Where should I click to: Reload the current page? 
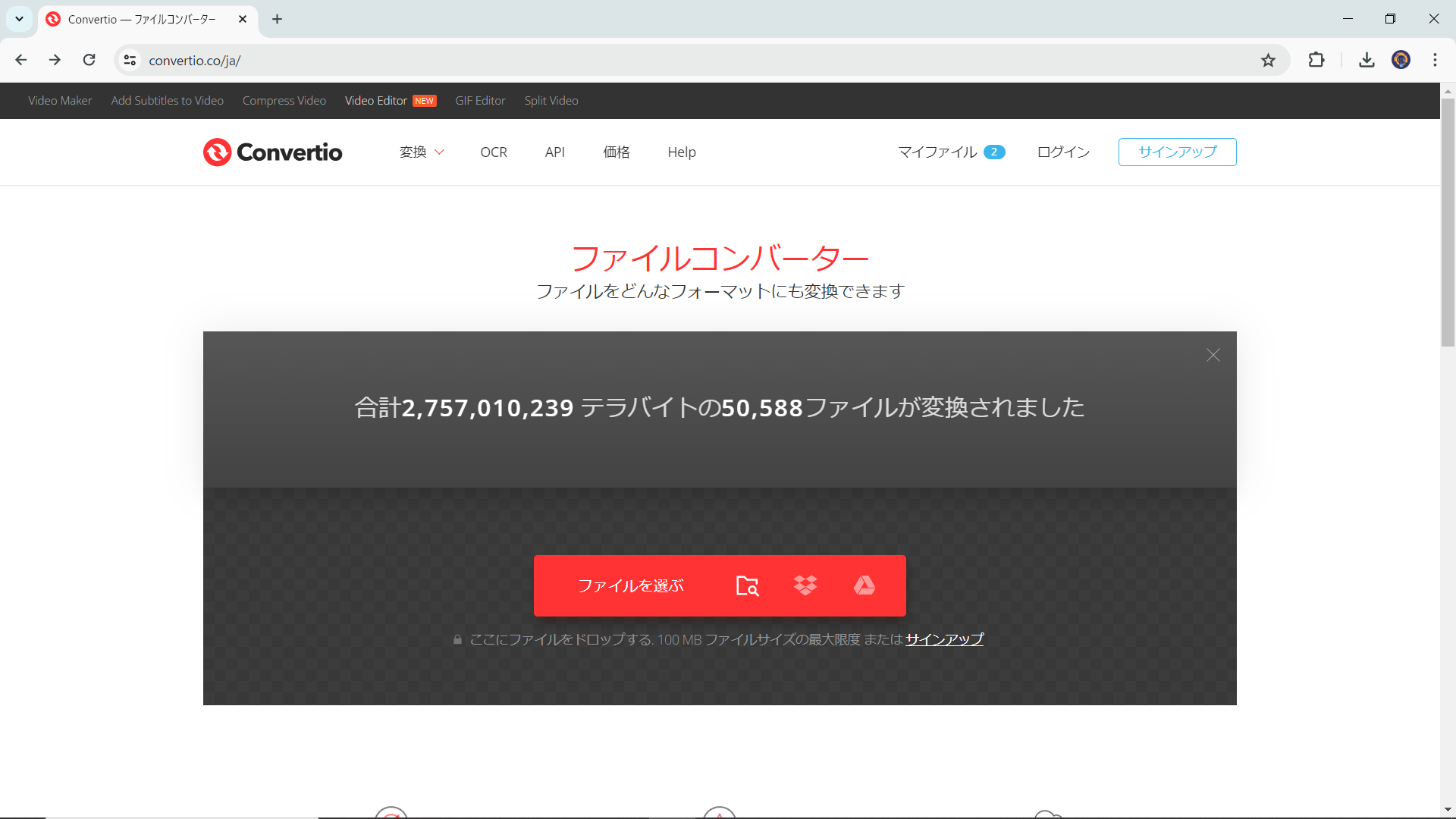pos(89,60)
